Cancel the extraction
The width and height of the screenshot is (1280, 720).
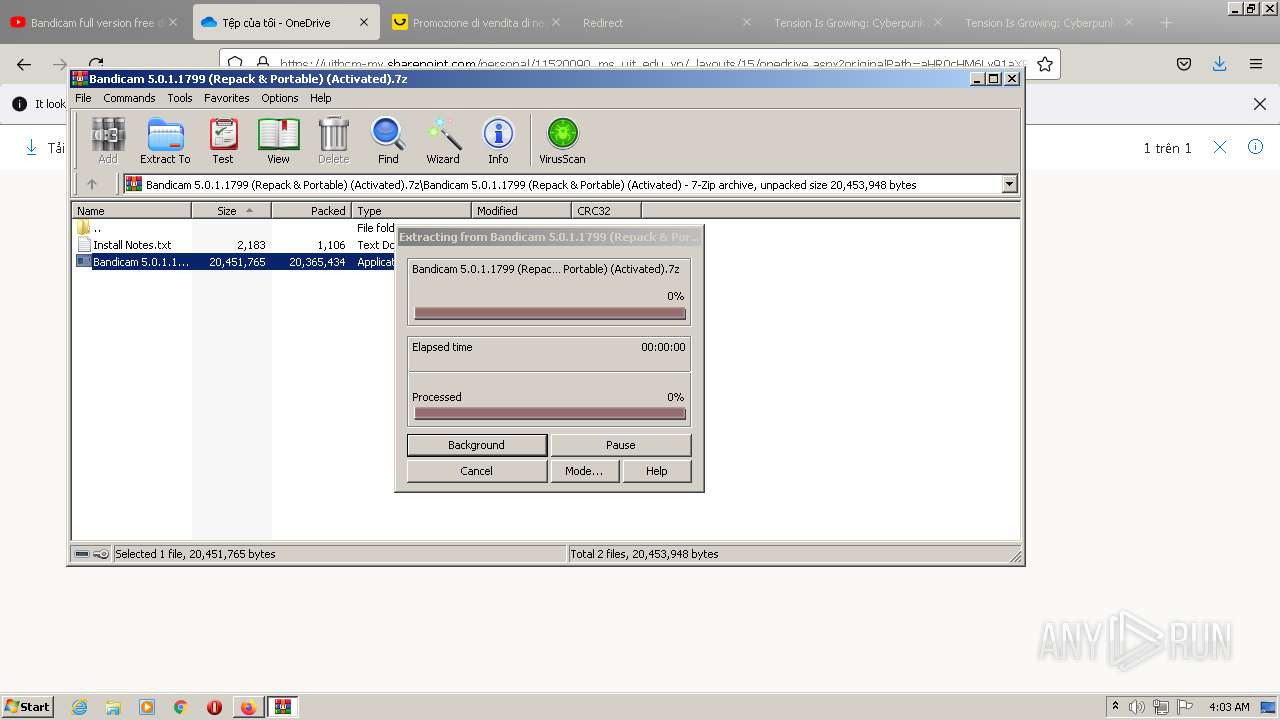(x=476, y=471)
